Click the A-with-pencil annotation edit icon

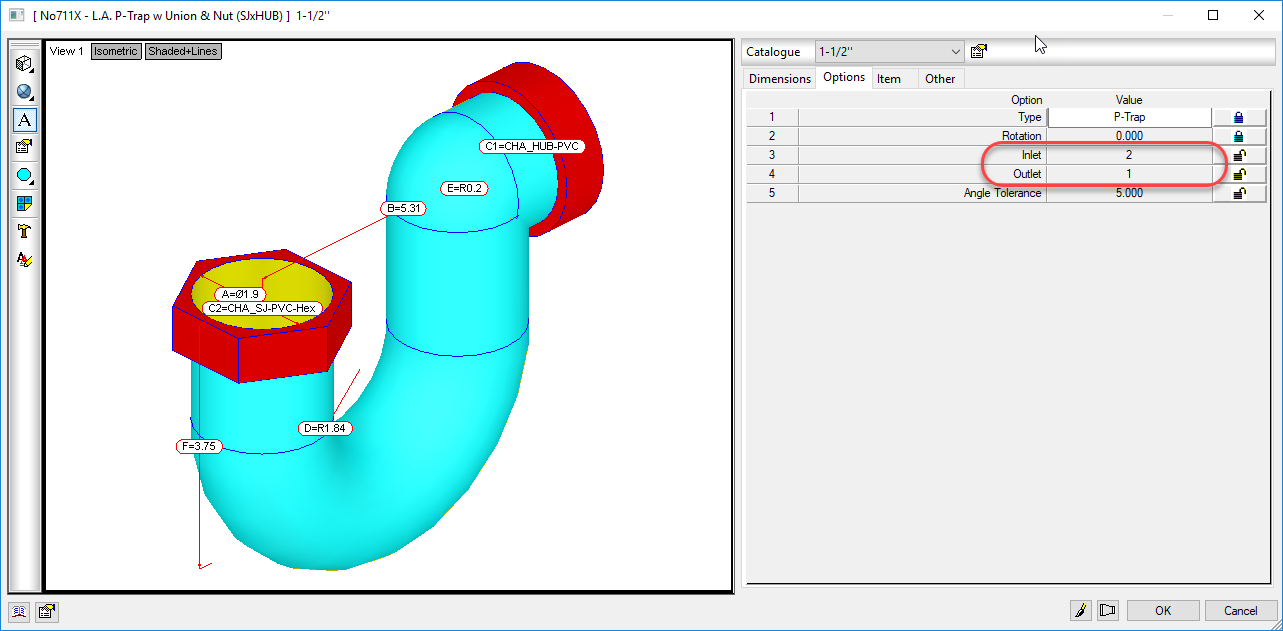pos(24,259)
